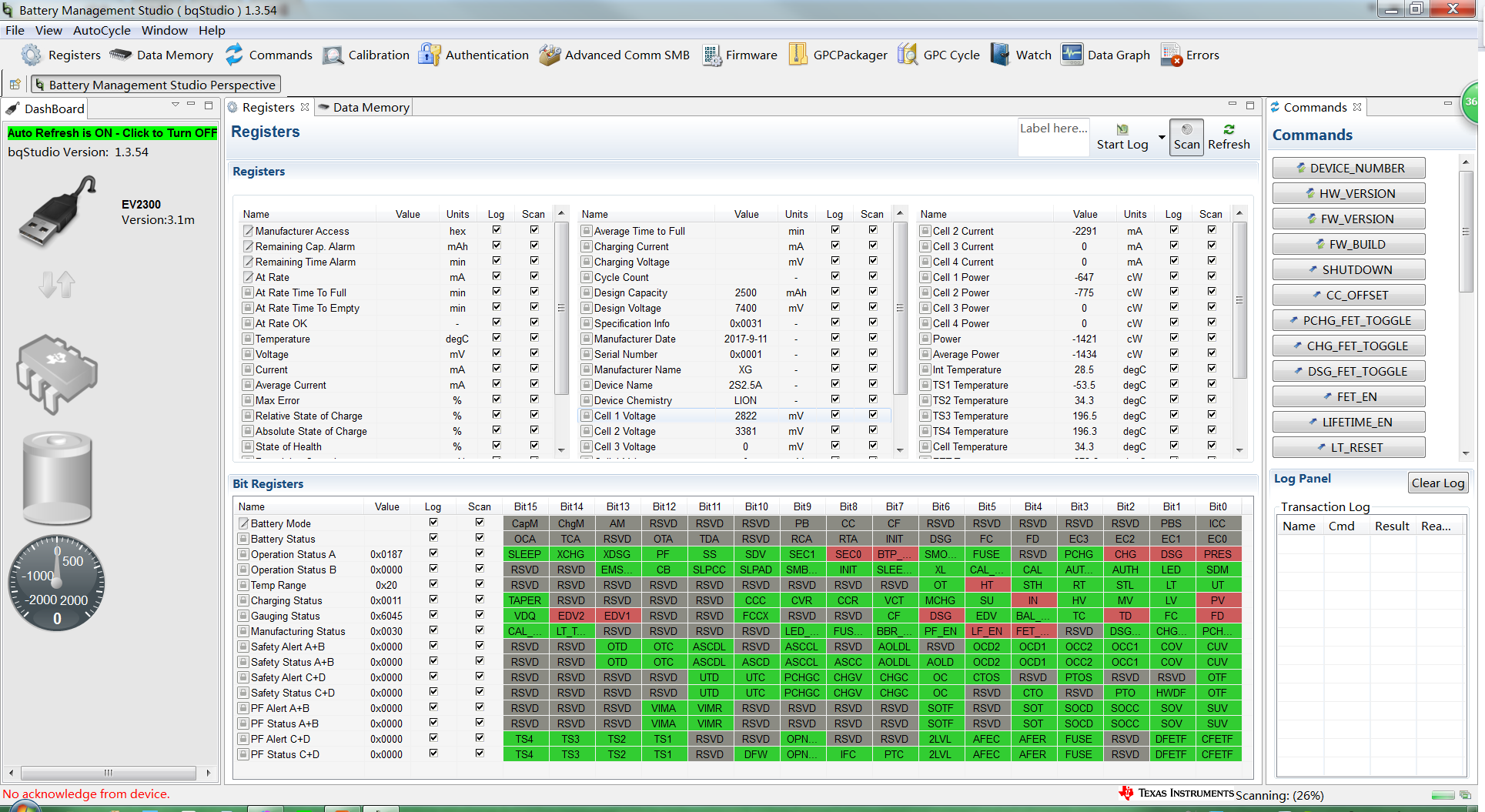Open the View menu
The image size is (1485, 812).
pyautogui.click(x=48, y=30)
